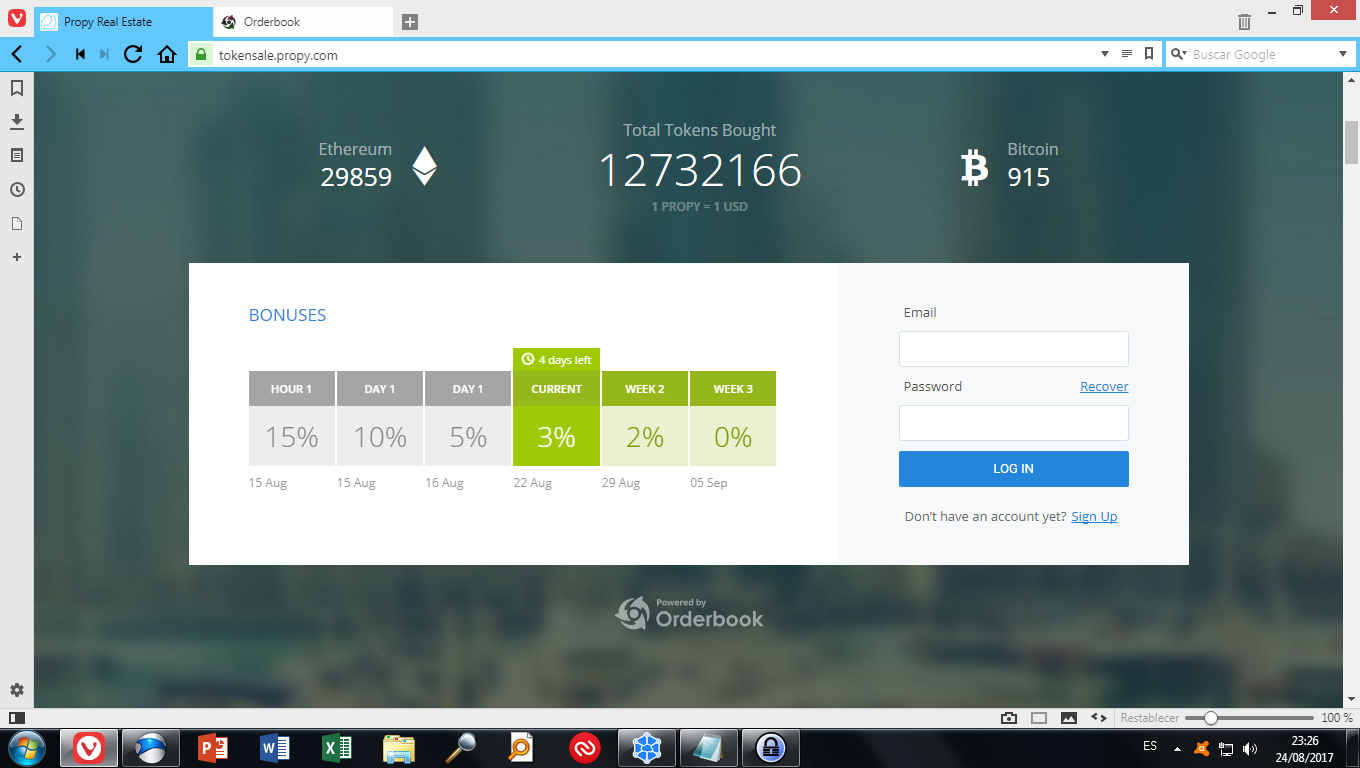Click the volume icon in system tray
Screen dimensions: 1360x768
point(1250,748)
